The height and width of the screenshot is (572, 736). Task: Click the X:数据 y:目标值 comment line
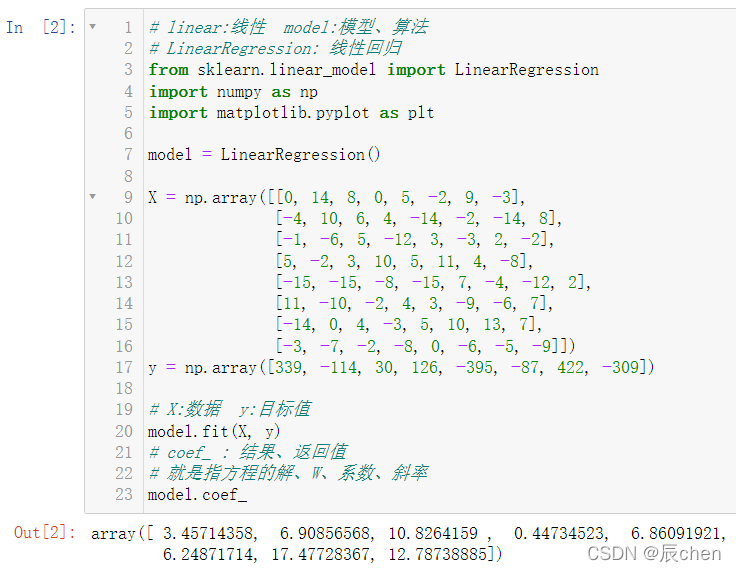pyautogui.click(x=230, y=409)
